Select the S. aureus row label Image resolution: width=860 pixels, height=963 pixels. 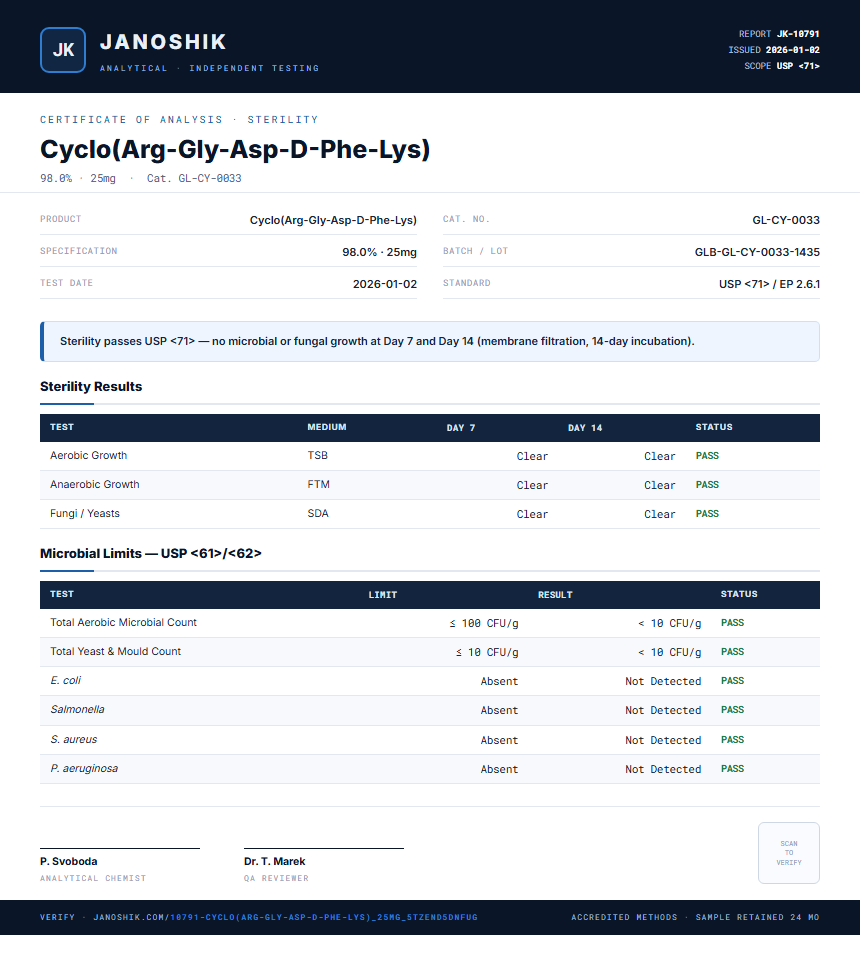tap(74, 739)
